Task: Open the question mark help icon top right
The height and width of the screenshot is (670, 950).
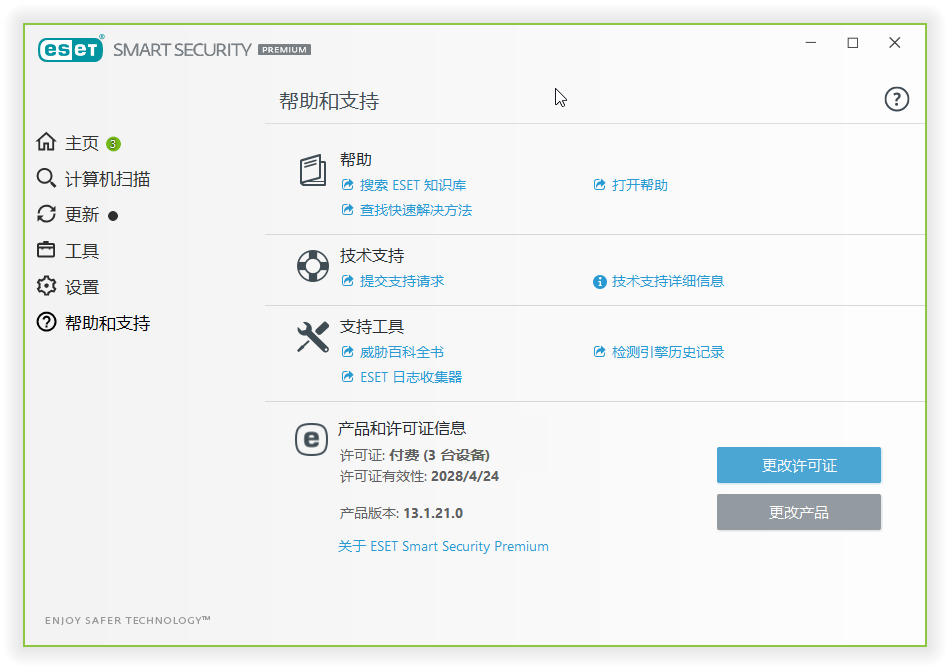Action: coord(896,99)
